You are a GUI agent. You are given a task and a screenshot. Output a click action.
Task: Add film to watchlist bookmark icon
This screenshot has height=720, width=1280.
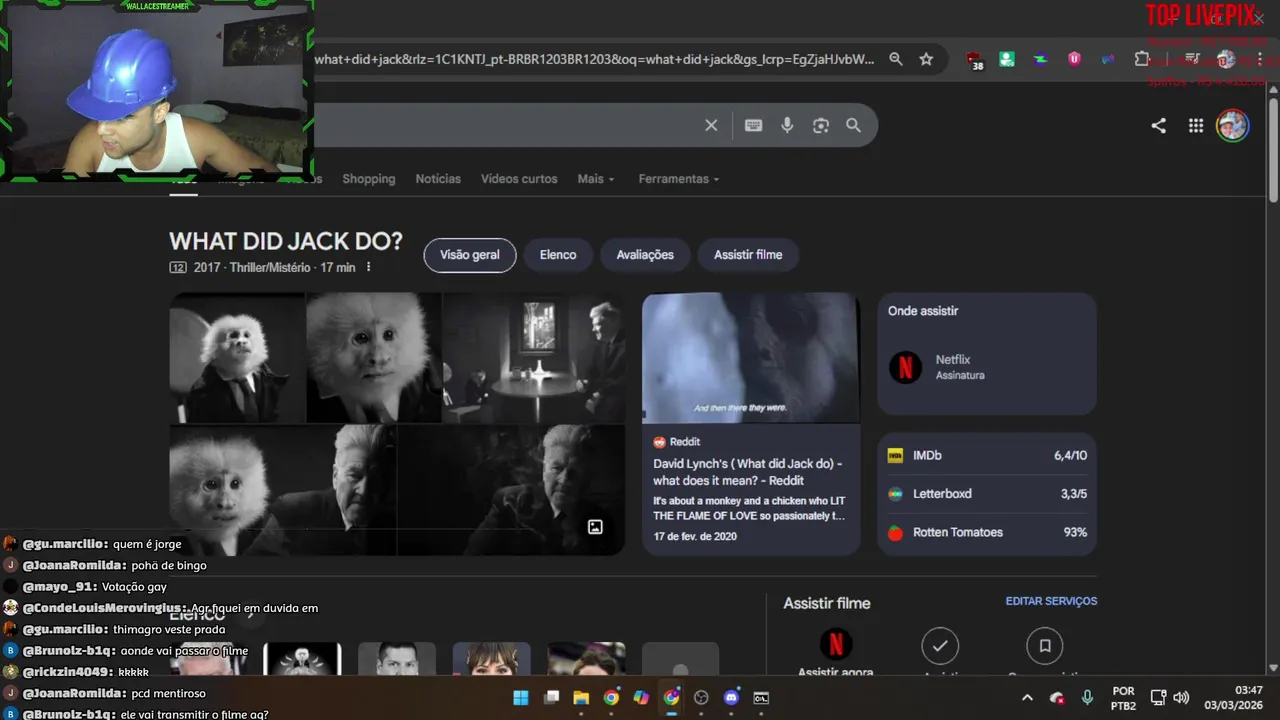click(1044, 646)
